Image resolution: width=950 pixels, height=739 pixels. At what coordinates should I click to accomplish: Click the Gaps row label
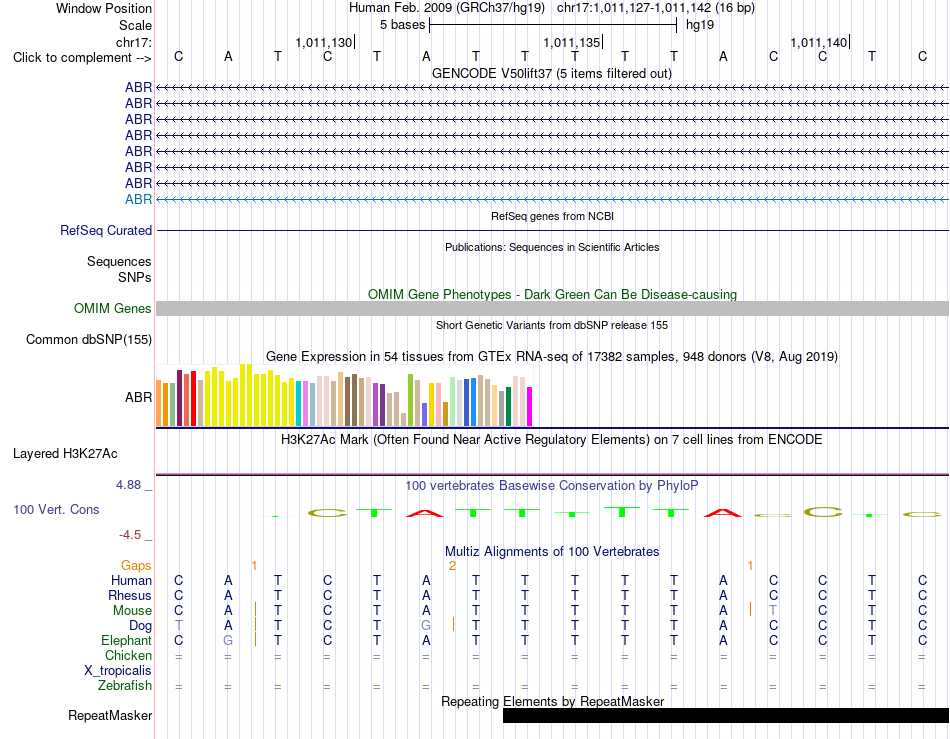[136, 565]
